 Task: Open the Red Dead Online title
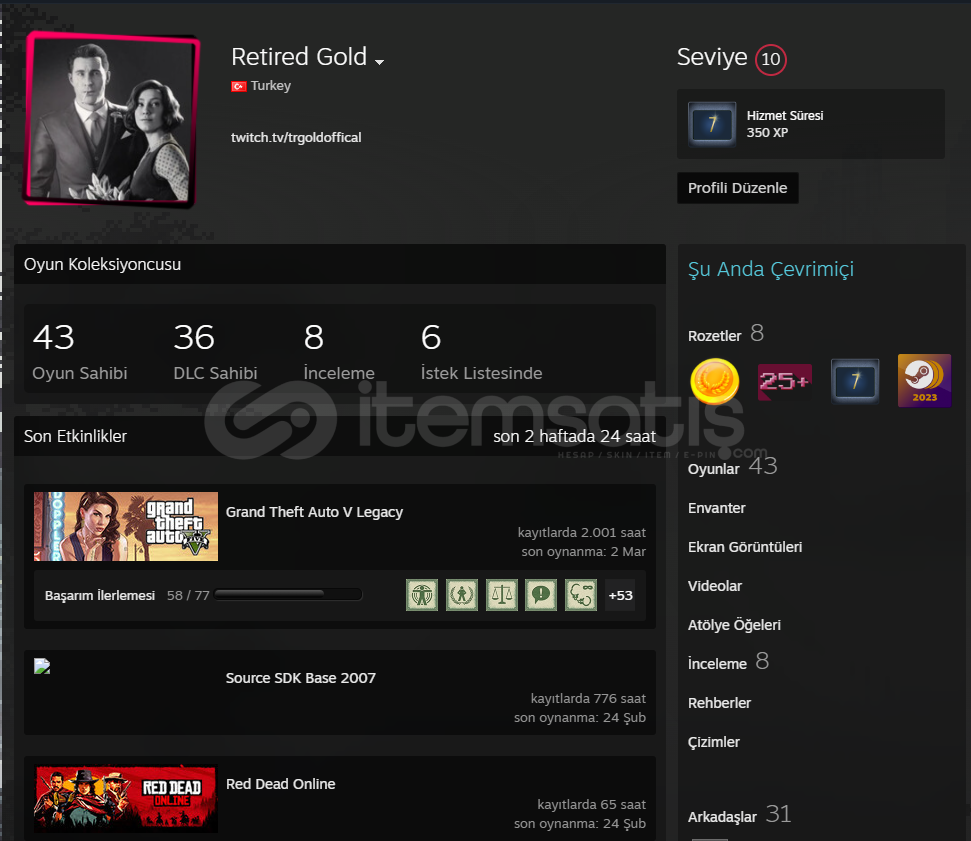coord(281,784)
